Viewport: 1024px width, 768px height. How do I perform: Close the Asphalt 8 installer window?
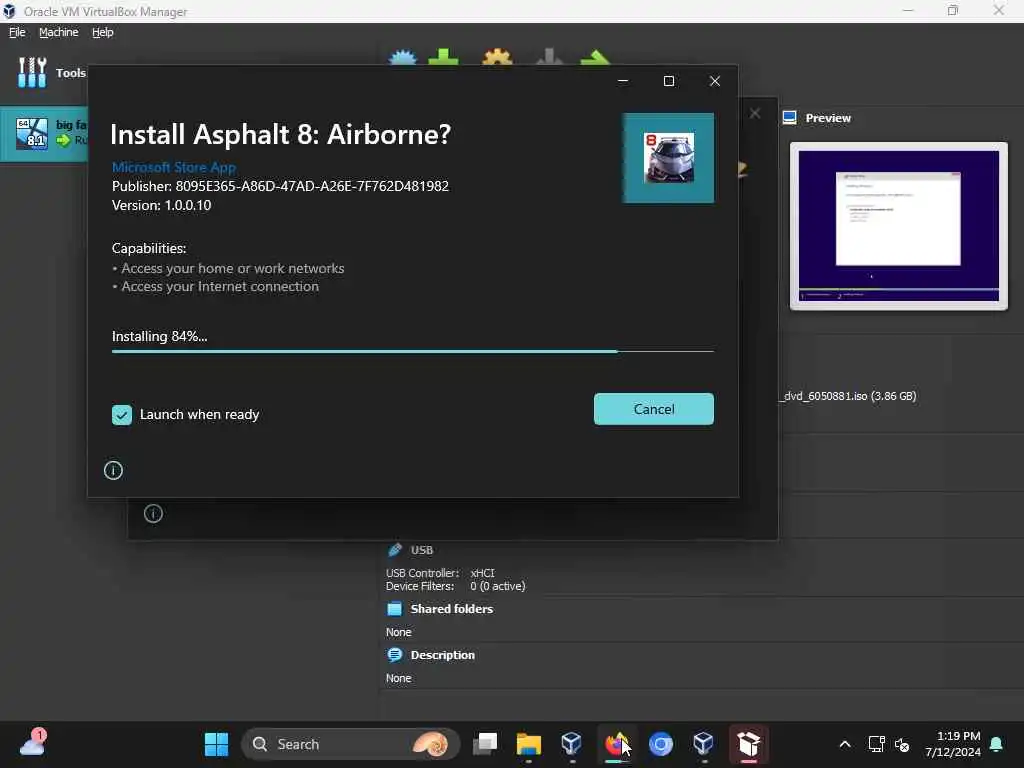point(714,81)
